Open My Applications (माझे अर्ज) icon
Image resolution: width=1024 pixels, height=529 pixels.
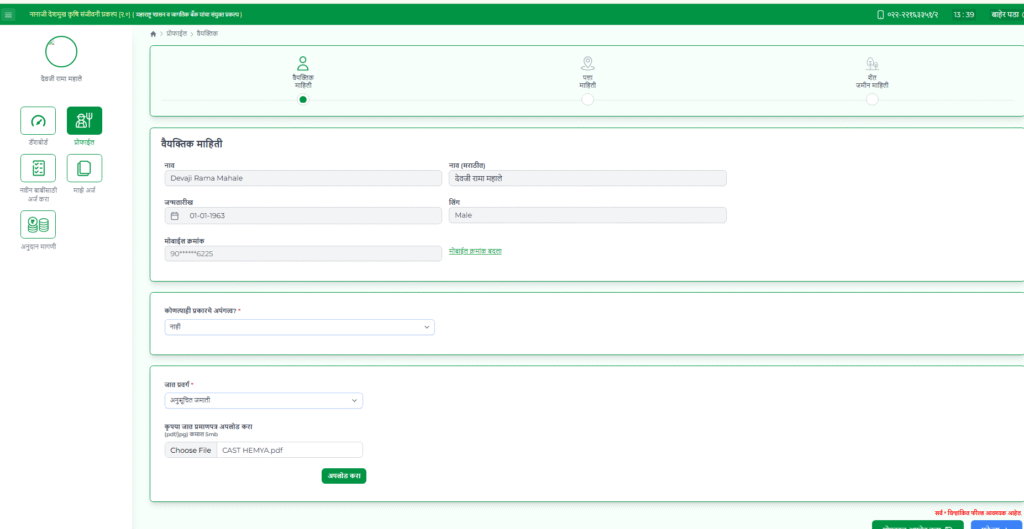pos(84,168)
